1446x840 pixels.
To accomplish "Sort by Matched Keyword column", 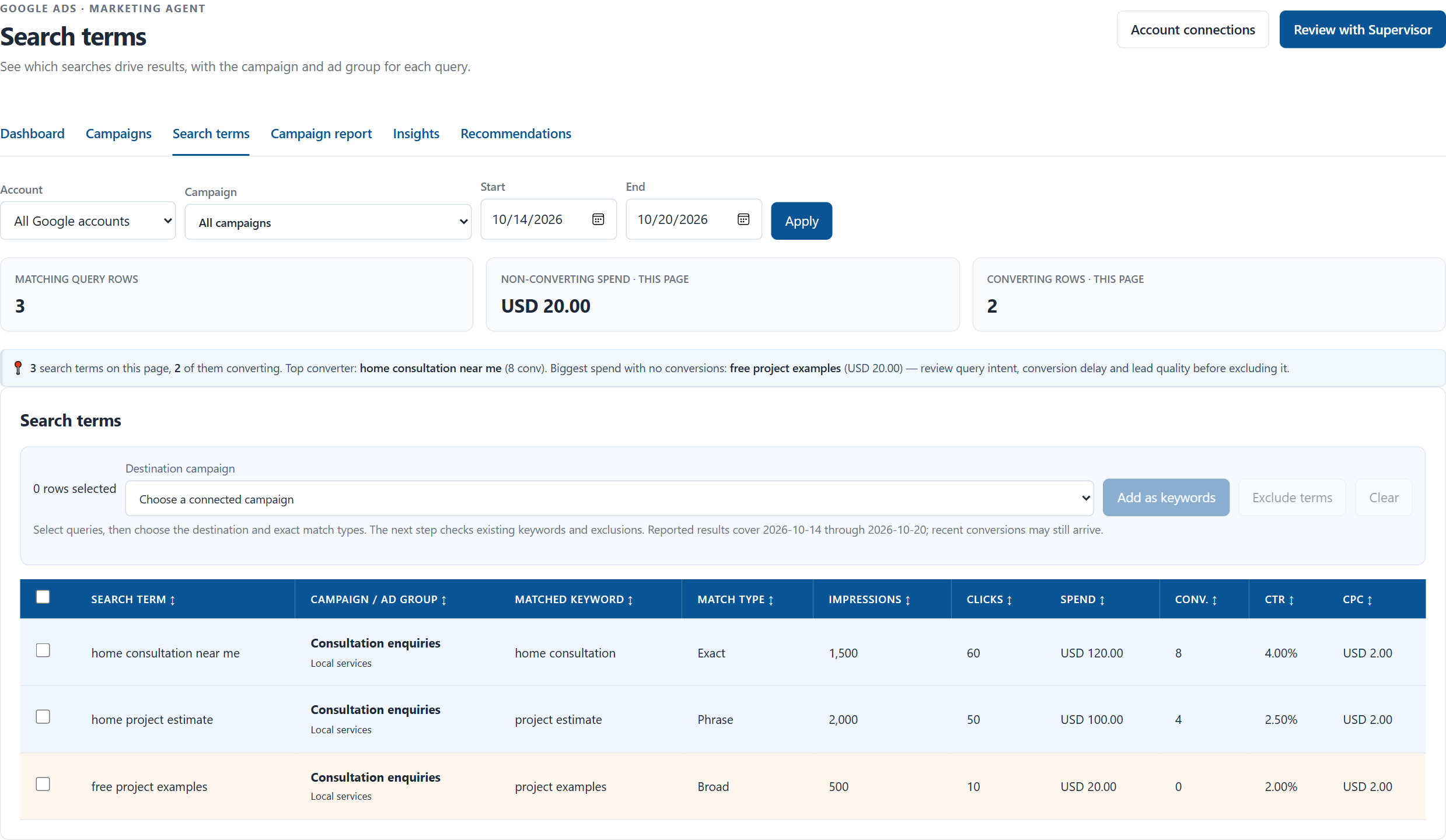I will click(x=574, y=600).
